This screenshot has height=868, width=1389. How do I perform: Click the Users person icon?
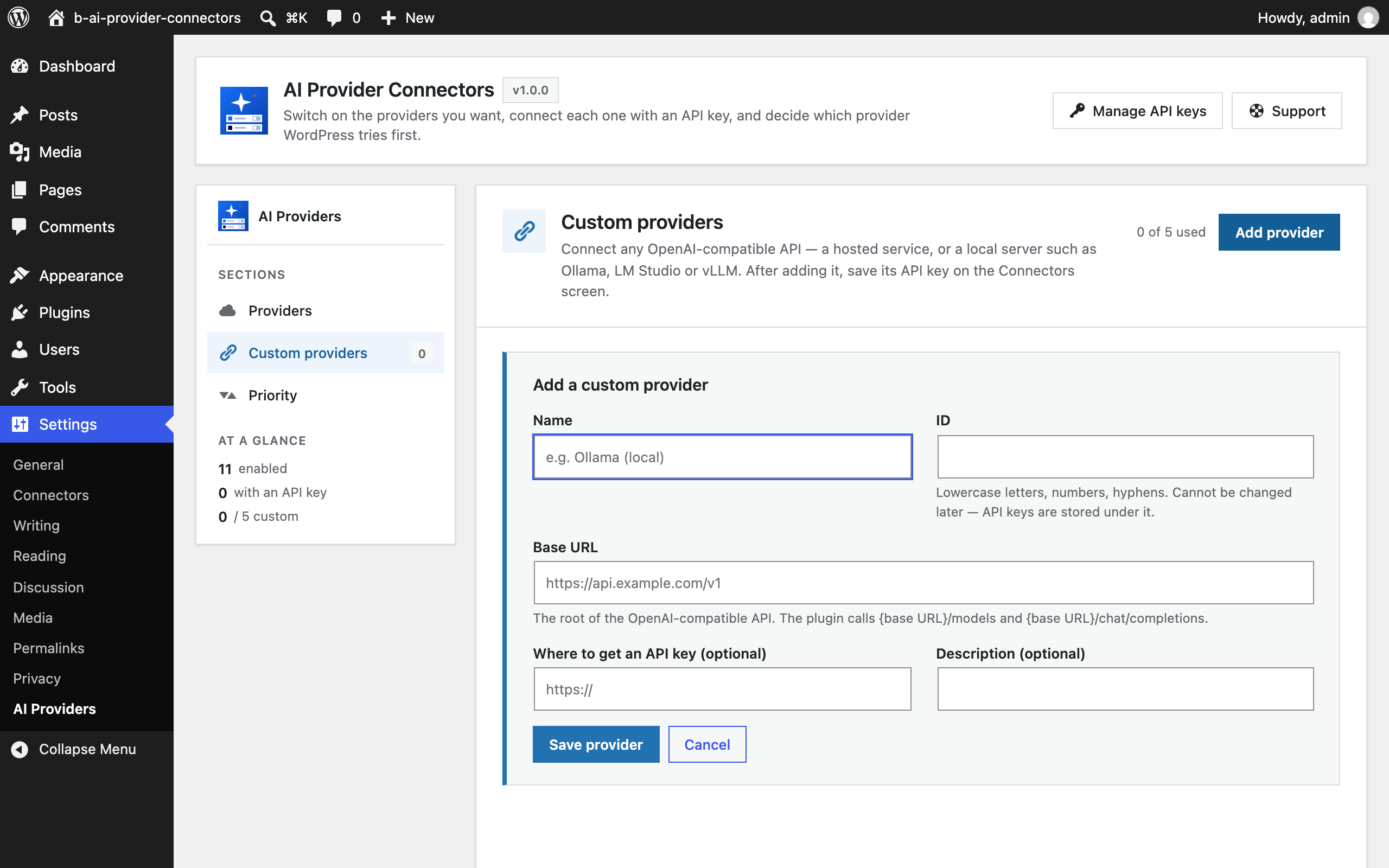20,349
